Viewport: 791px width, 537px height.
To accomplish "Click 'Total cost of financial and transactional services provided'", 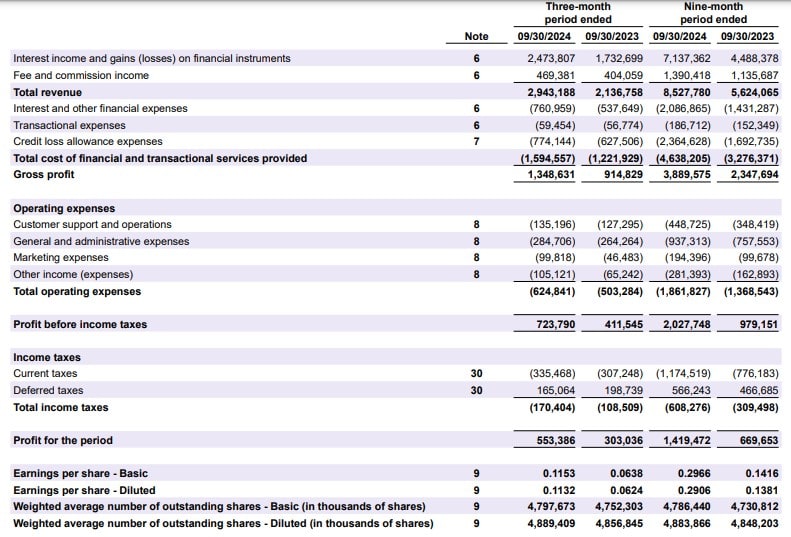I will click(160, 158).
